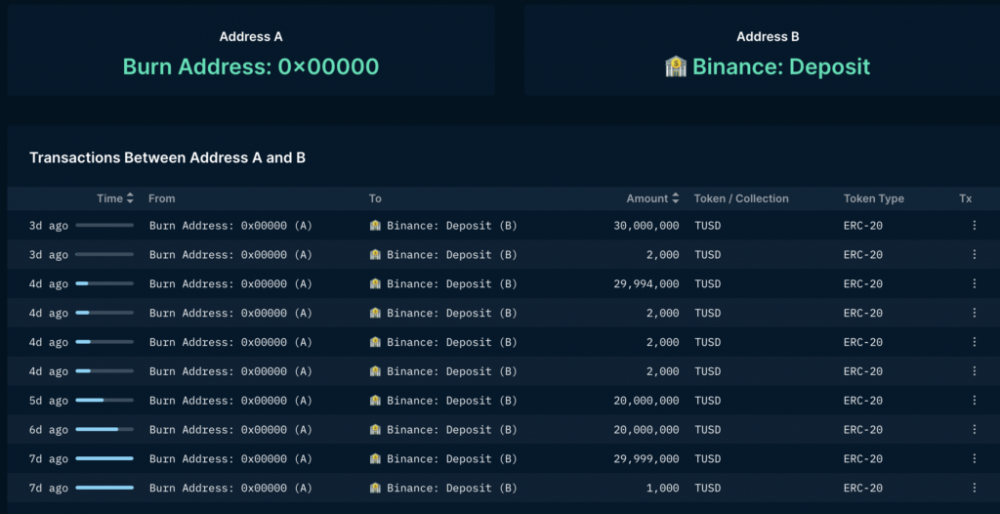
Task: Click the time bar in 29,999,000 row
Action: click(x=105, y=459)
